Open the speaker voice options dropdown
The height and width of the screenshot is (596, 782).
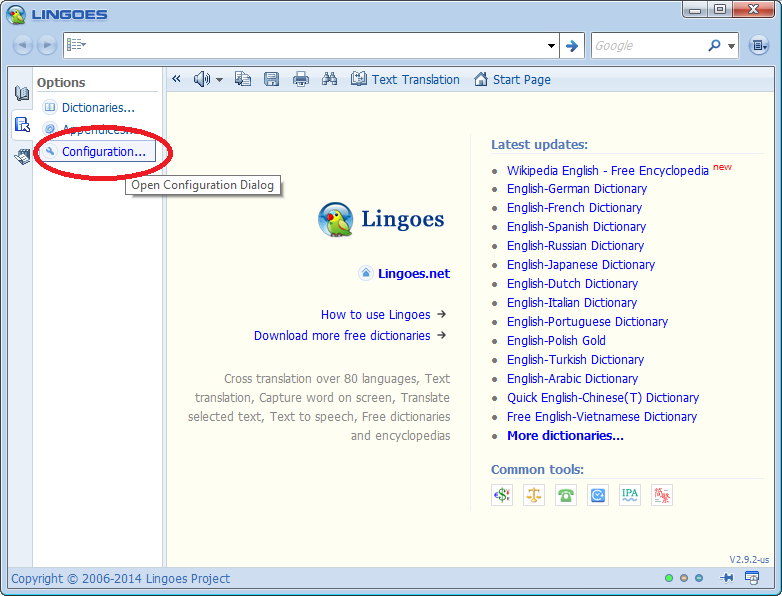coord(219,80)
